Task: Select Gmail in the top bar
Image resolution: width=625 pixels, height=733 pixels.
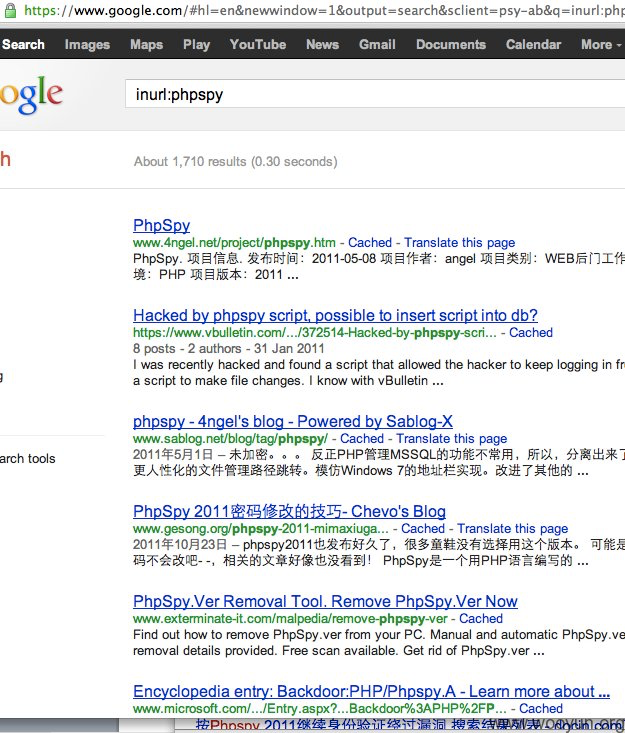Action: tap(377, 44)
